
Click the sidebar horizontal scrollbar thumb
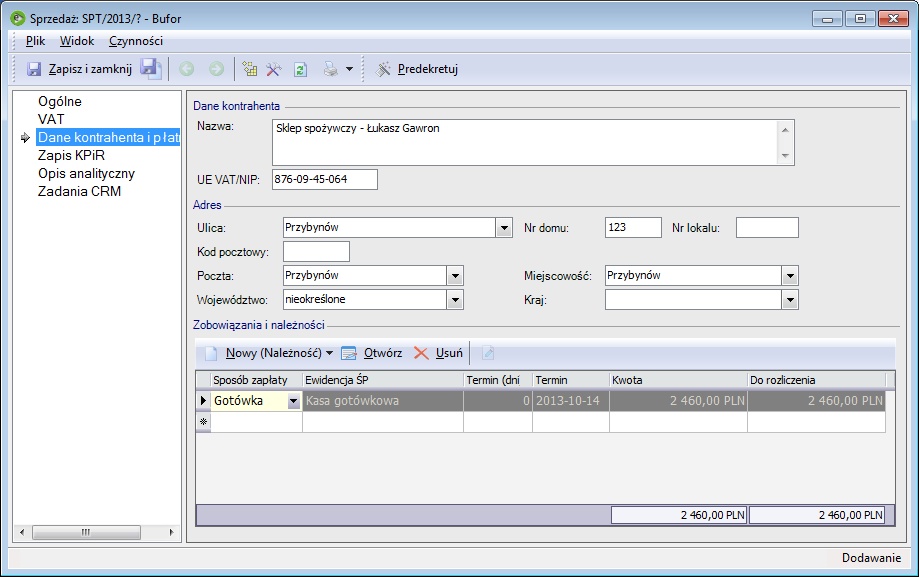point(86,532)
